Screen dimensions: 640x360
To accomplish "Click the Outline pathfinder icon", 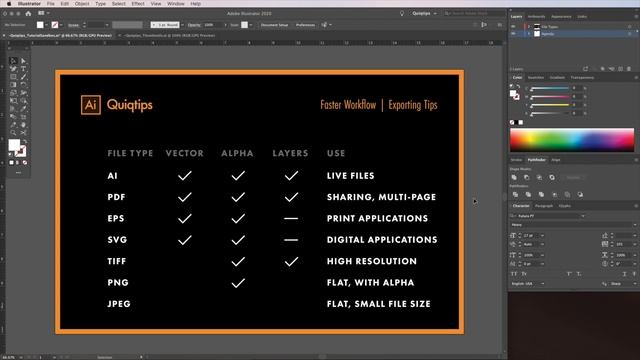I will [567, 195].
